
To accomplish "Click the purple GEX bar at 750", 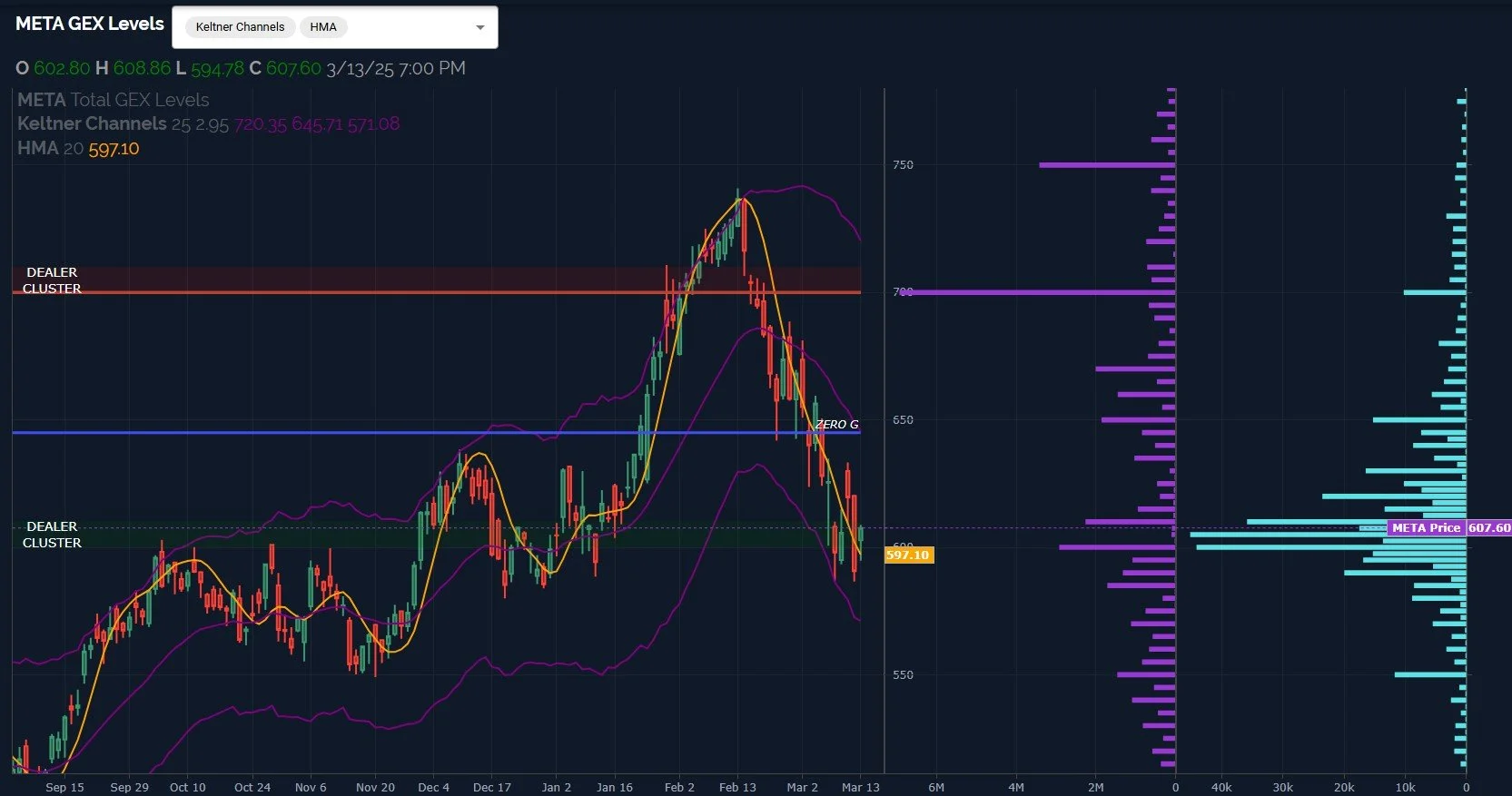I will tap(1107, 165).
